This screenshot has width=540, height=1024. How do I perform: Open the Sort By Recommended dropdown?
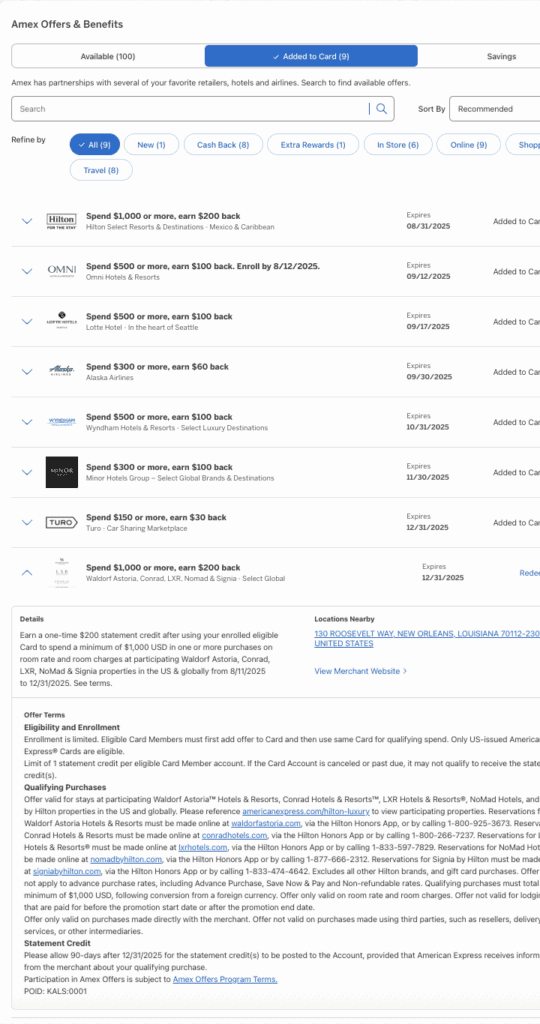click(x=495, y=109)
